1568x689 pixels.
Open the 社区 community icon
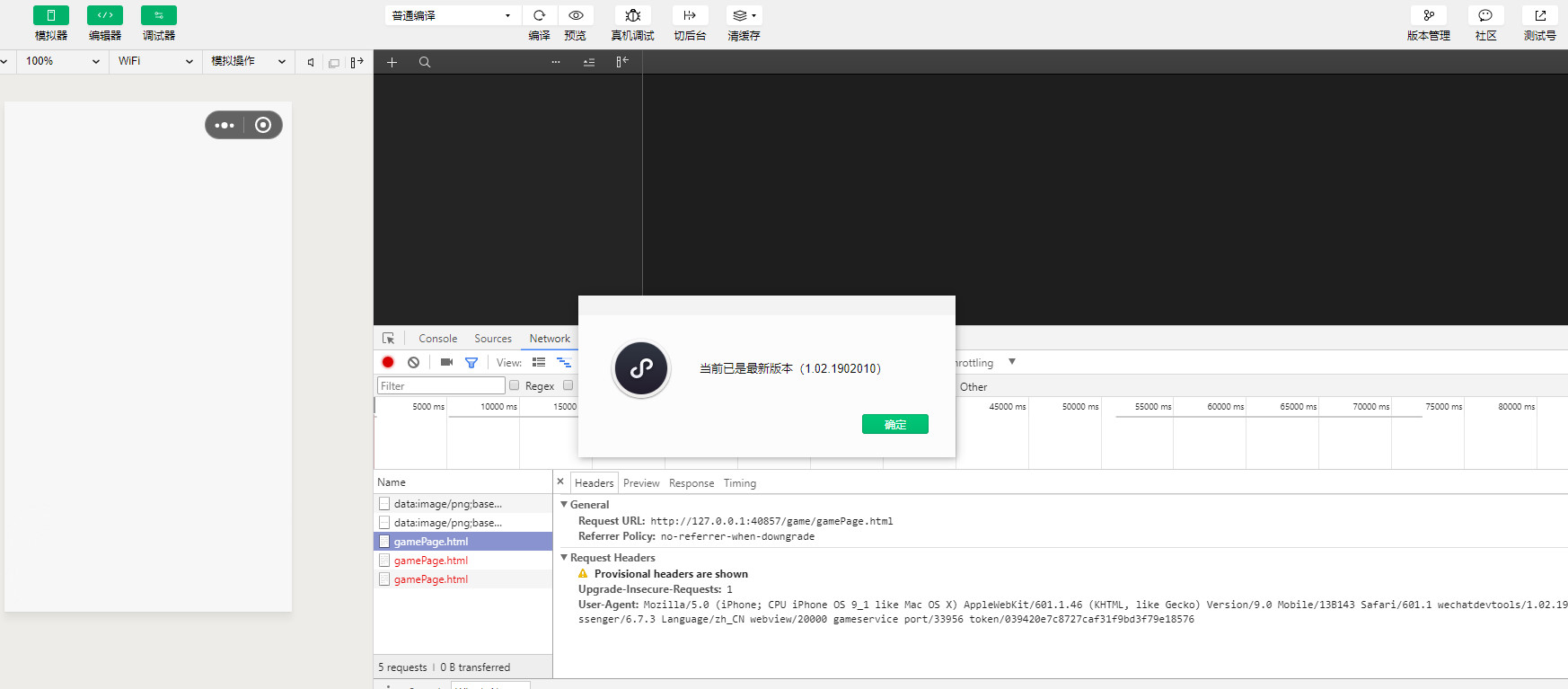click(x=1485, y=15)
